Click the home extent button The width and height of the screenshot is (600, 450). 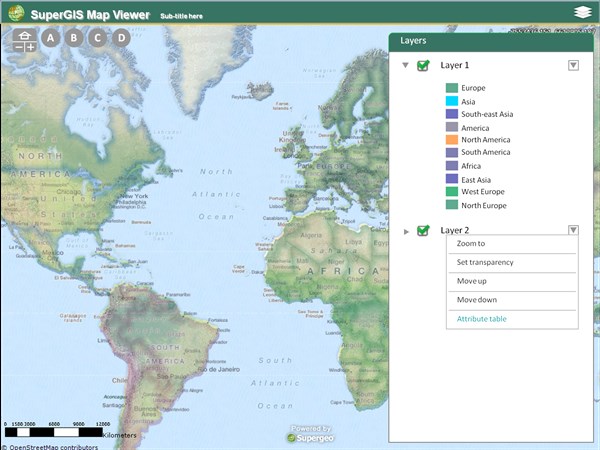(x=24, y=33)
